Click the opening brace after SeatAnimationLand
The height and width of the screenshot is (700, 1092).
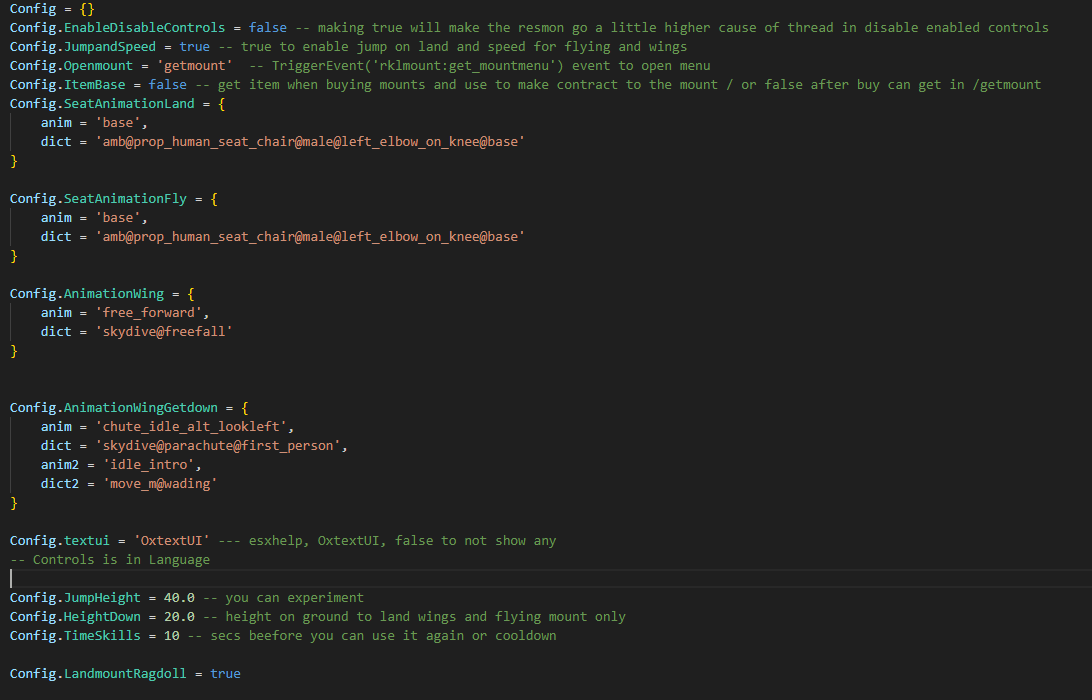pyautogui.click(x=221, y=103)
